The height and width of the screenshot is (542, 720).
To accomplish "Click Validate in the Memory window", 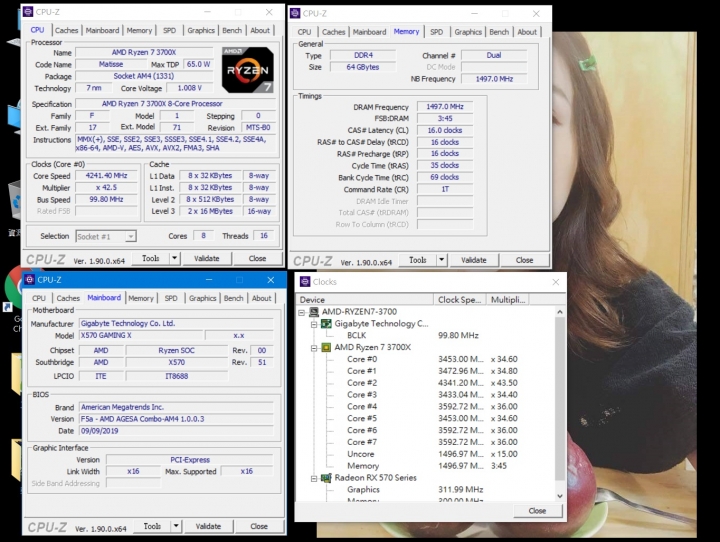I will click(474, 260).
